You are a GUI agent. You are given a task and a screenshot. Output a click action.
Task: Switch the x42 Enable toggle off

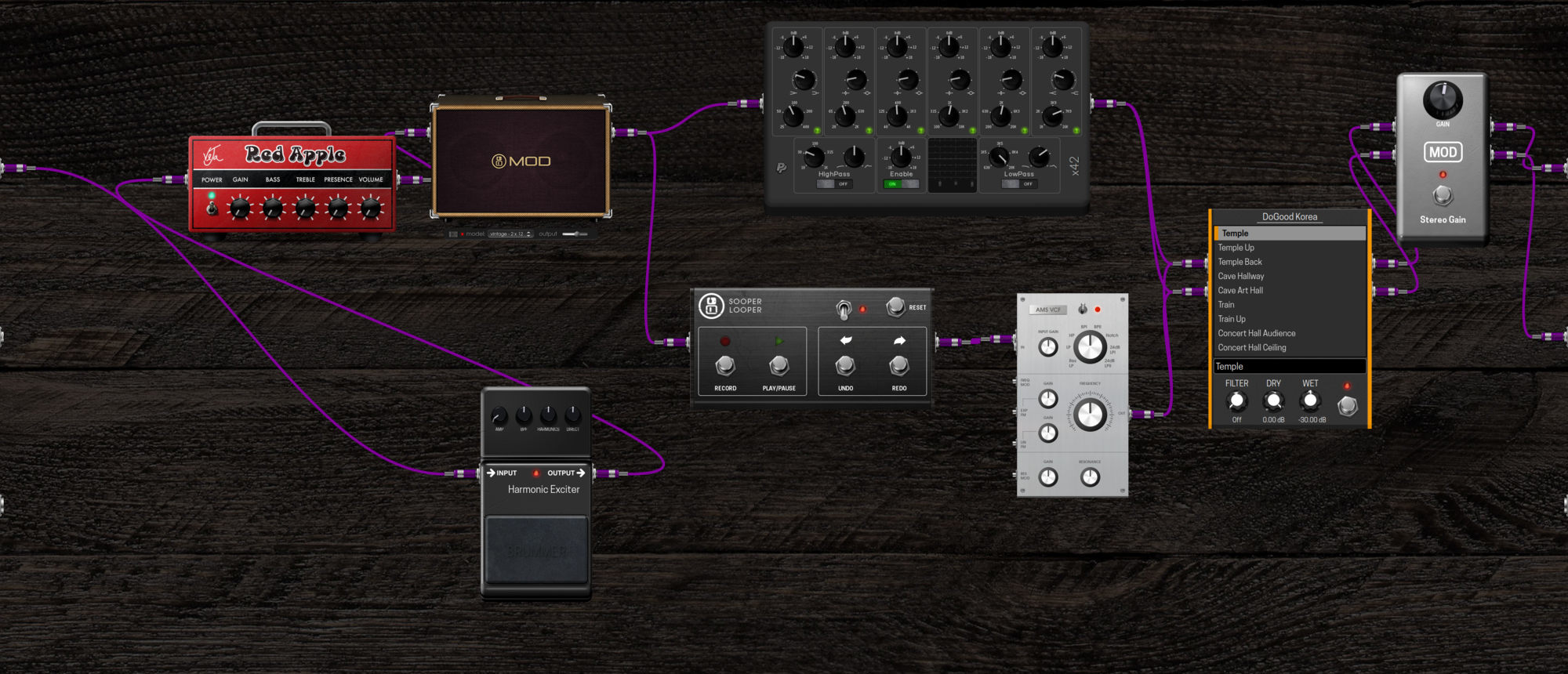(x=901, y=184)
